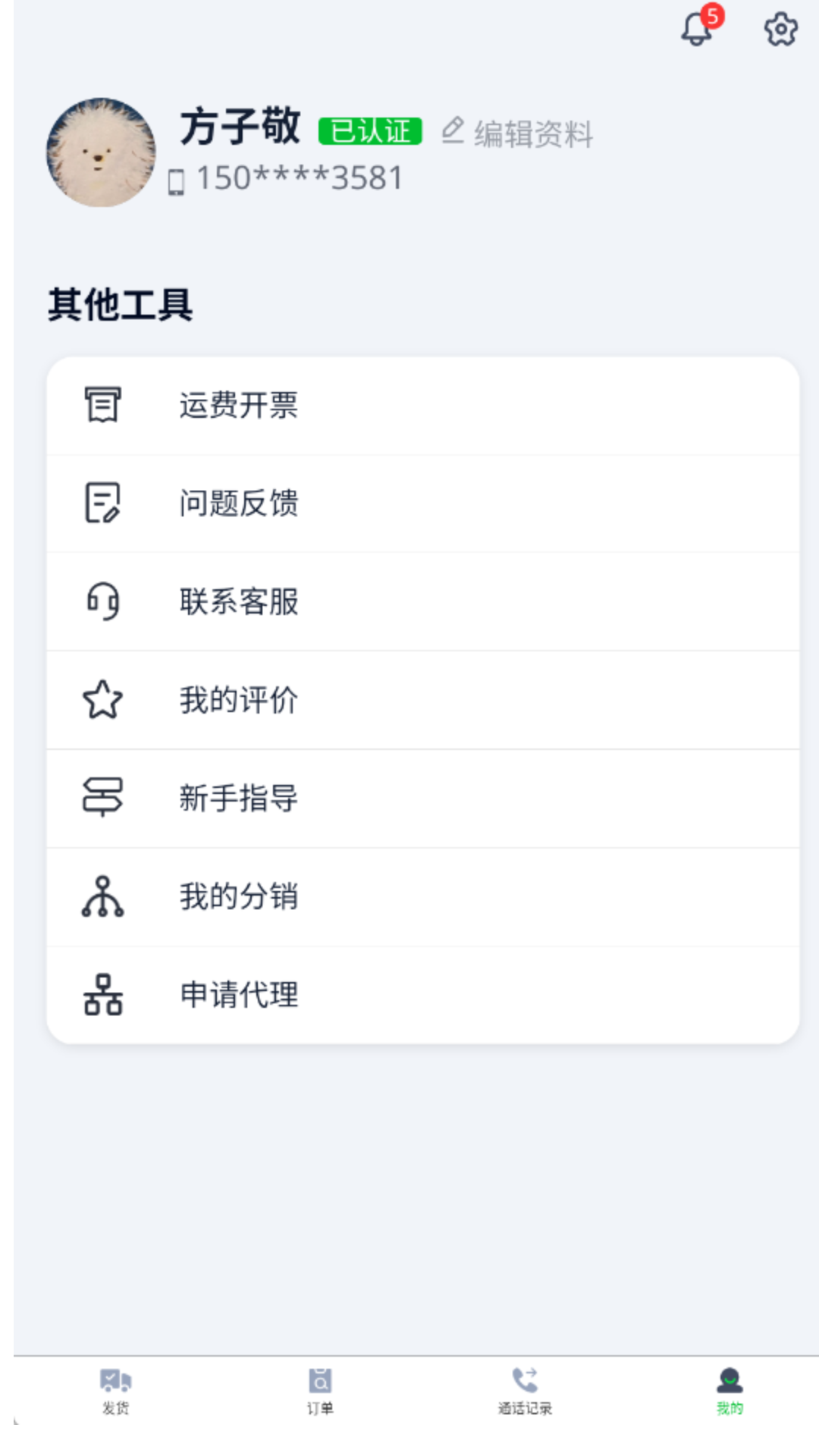The width and height of the screenshot is (819, 1456).
Task: Tap the 运费开票 invoice icon
Action: click(102, 404)
